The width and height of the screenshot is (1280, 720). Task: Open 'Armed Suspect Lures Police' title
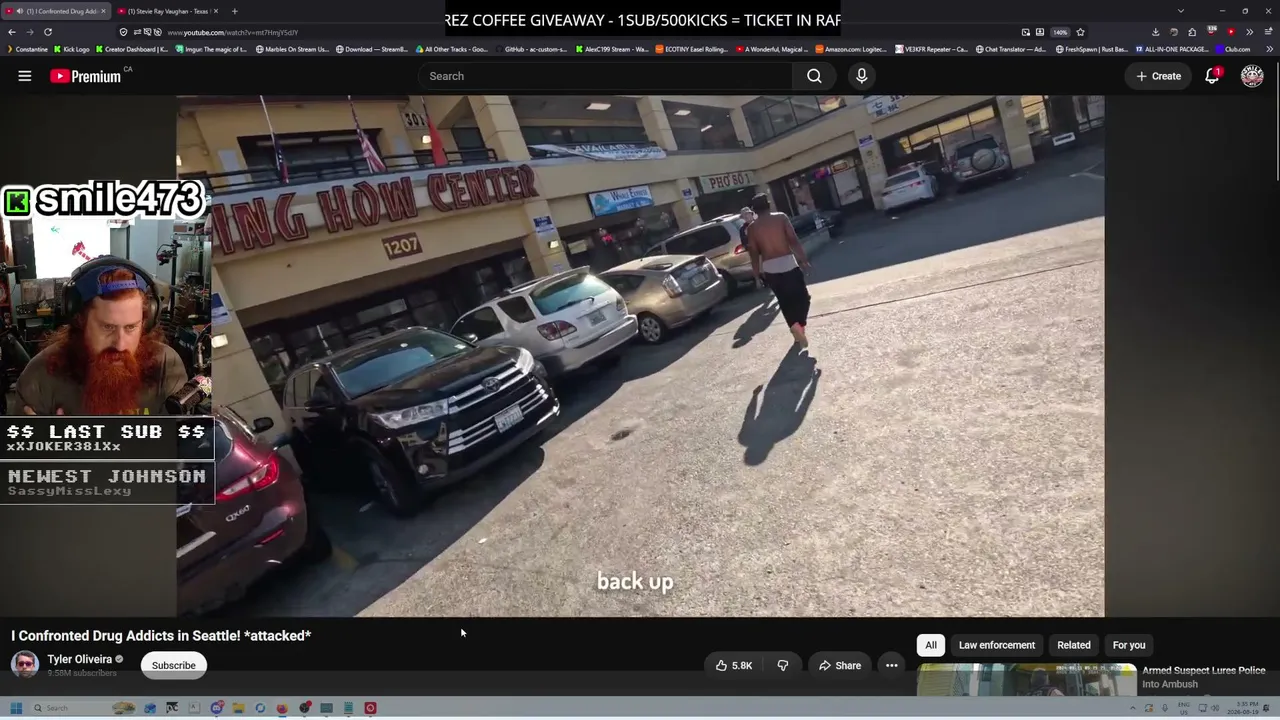pos(1204,677)
